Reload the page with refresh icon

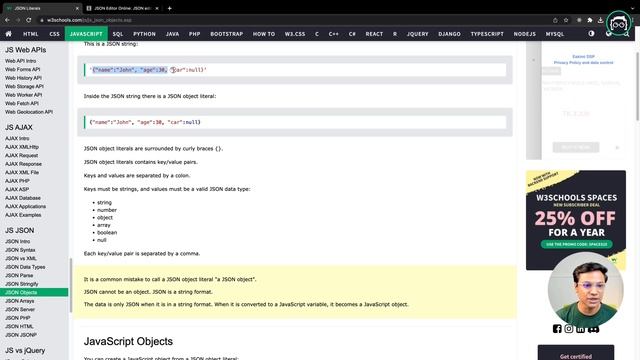(x=29, y=20)
